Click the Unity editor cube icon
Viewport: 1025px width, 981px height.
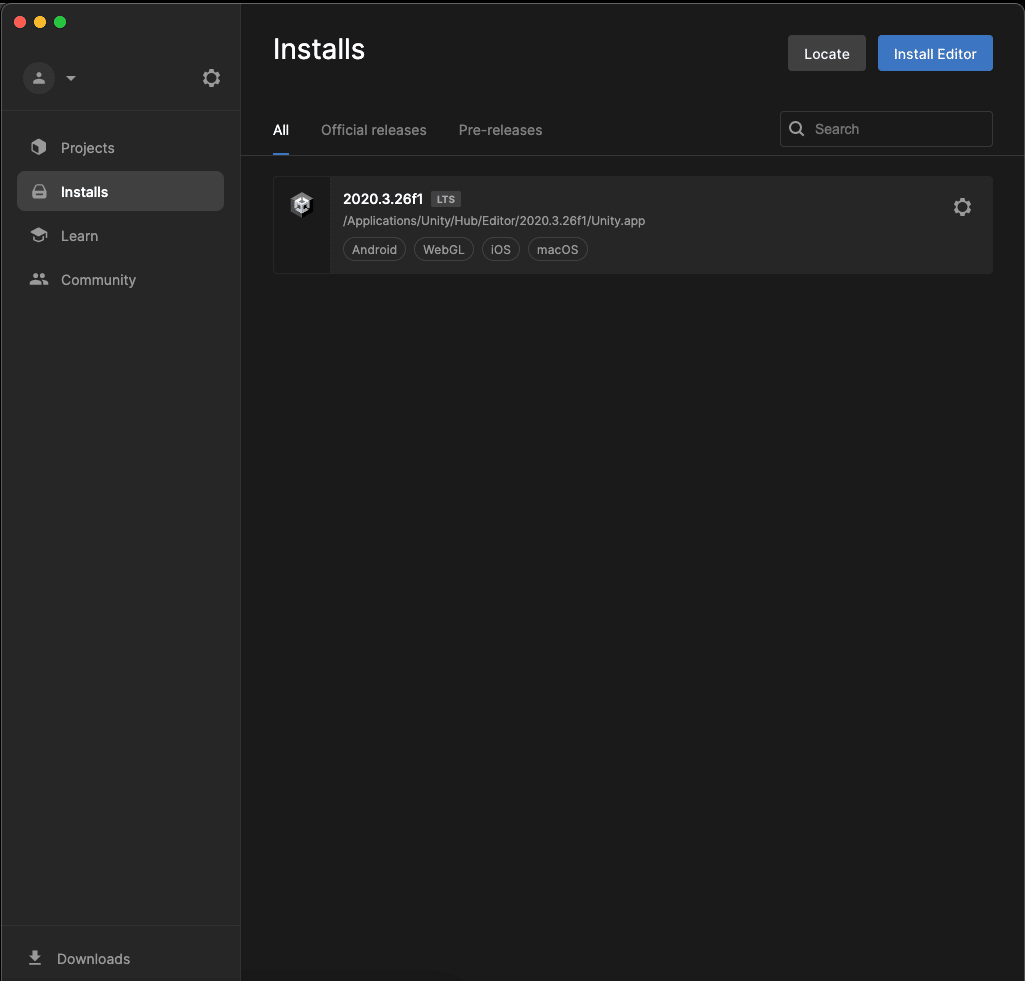point(301,205)
